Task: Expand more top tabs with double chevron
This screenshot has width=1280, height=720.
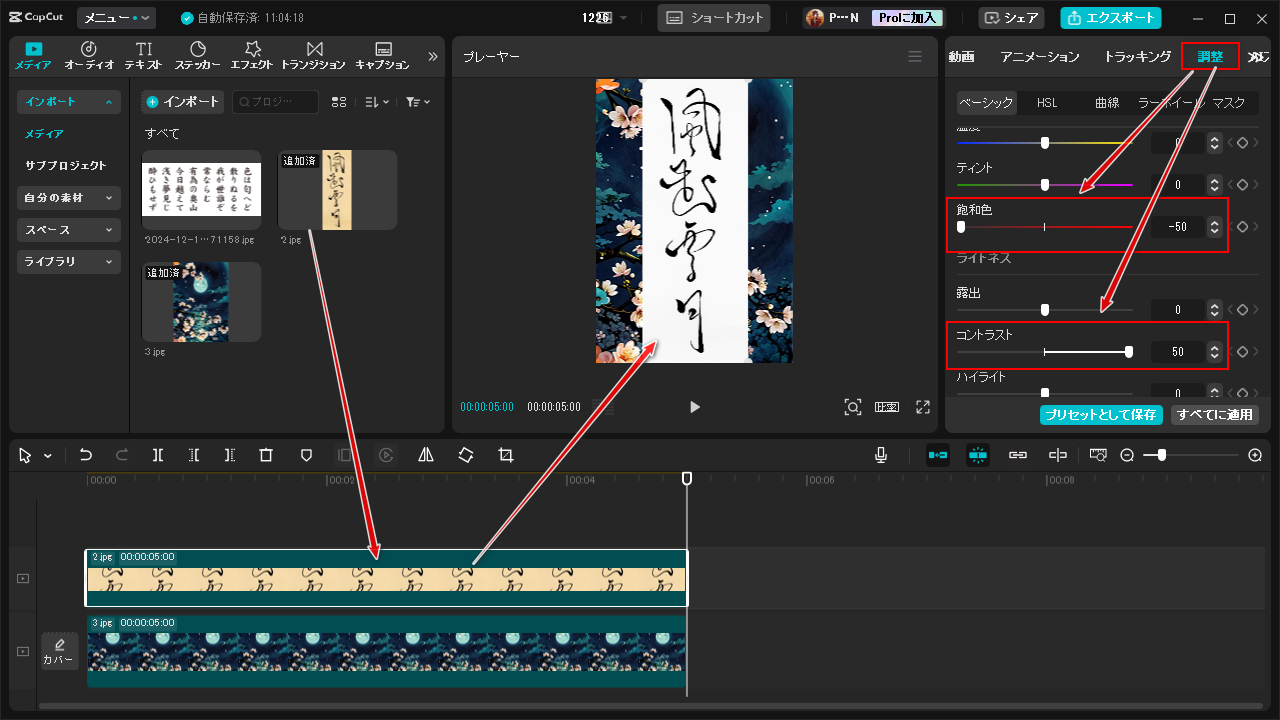Action: pyautogui.click(x=433, y=57)
